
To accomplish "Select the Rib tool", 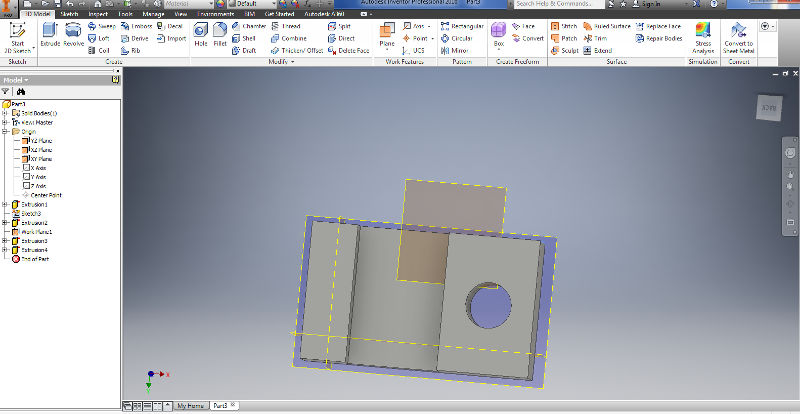I will 131,51.
